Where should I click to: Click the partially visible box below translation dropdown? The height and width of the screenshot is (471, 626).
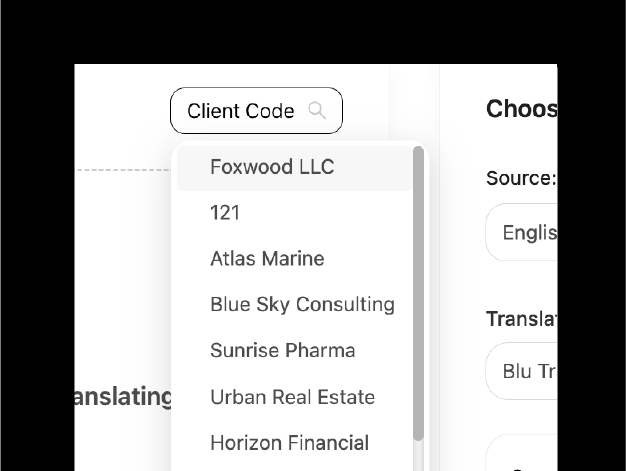click(x=522, y=455)
